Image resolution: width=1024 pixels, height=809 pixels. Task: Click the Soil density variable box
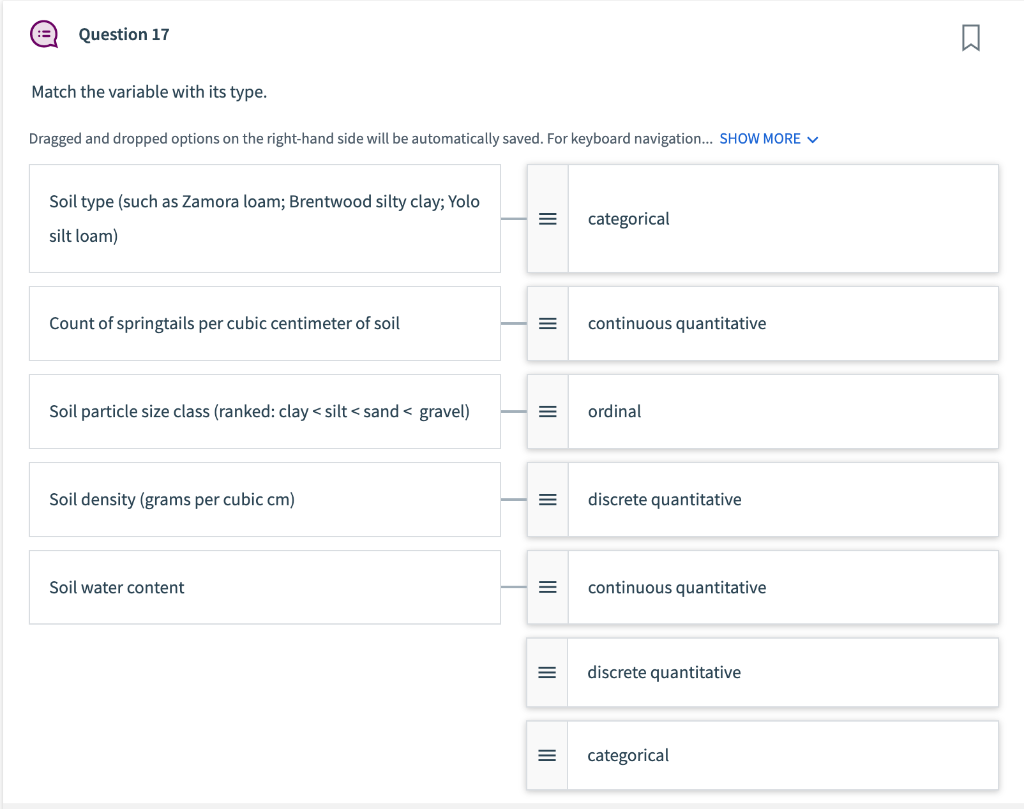(x=264, y=500)
